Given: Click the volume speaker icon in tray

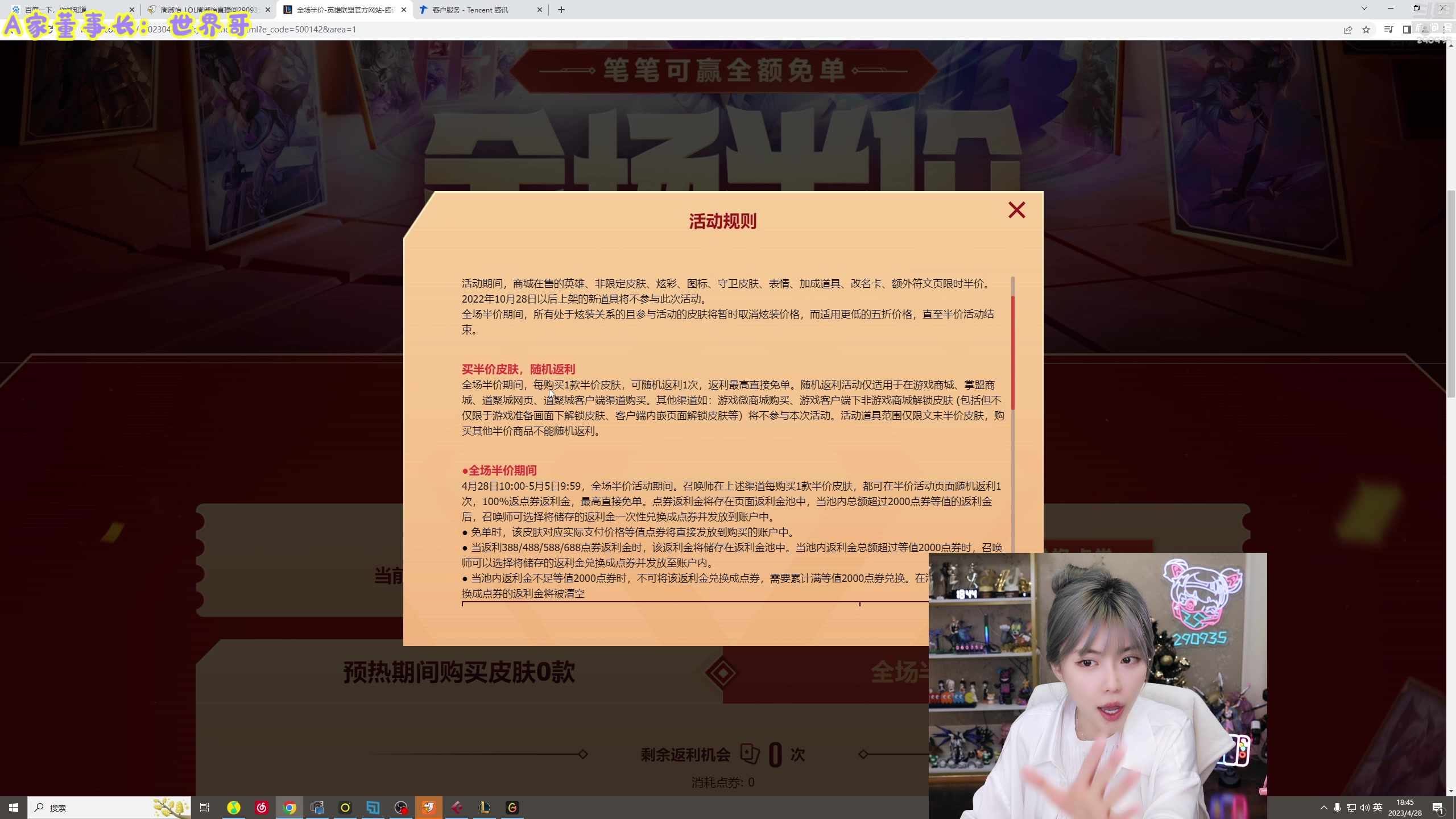Looking at the screenshot, I should point(1364,808).
